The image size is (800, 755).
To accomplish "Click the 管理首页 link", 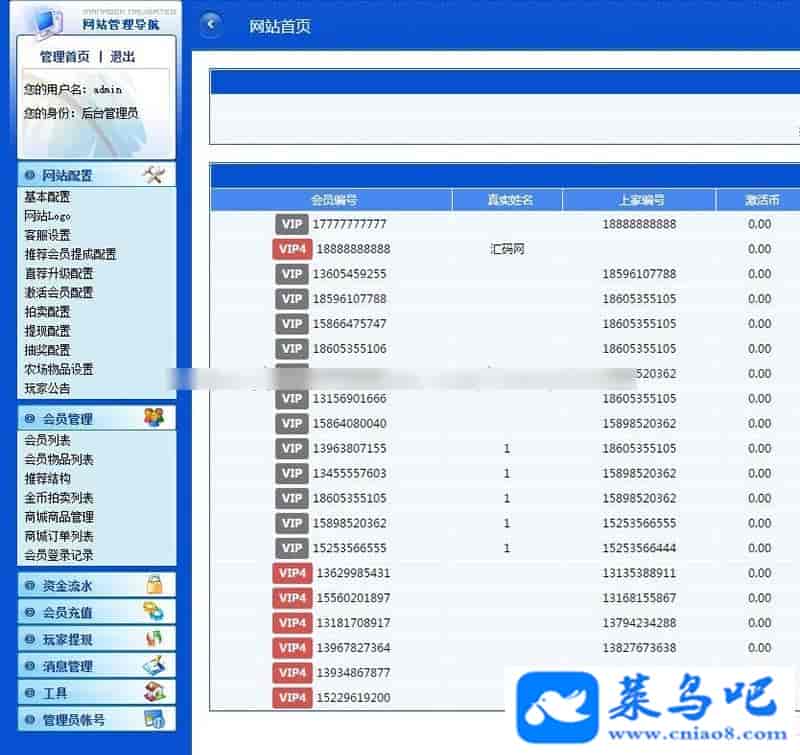I will tap(64, 57).
